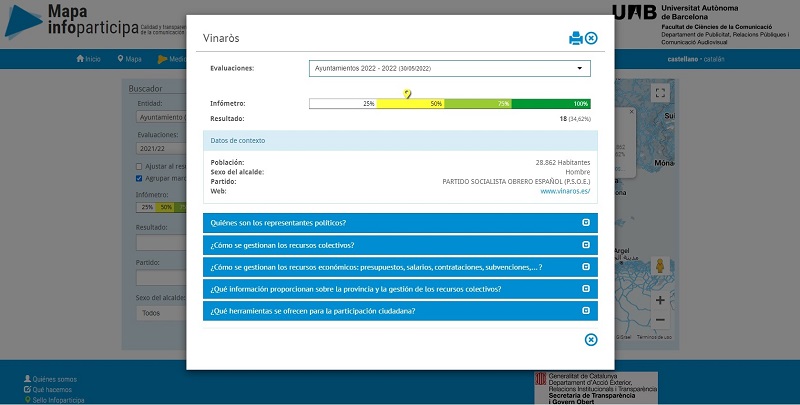Expand '¿Cómo se gestionan los recursos colectivos?' section

(400, 245)
